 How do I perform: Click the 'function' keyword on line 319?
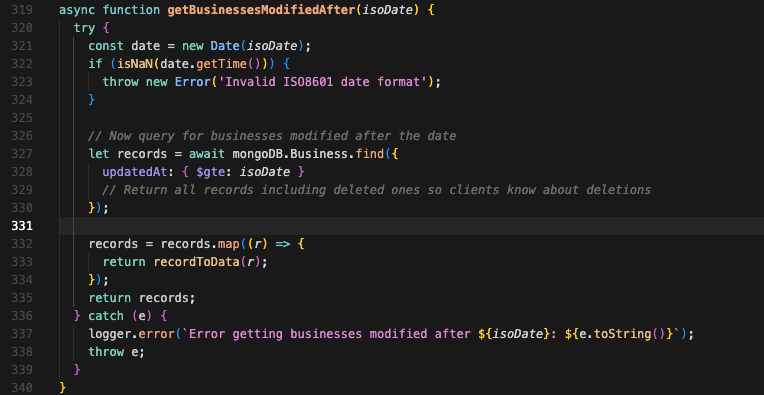click(x=132, y=10)
